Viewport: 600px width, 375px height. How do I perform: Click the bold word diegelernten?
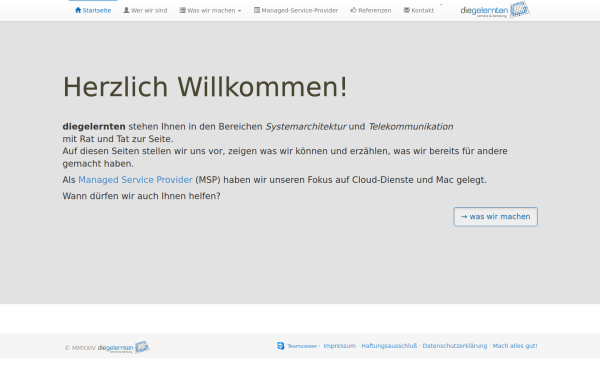point(94,126)
